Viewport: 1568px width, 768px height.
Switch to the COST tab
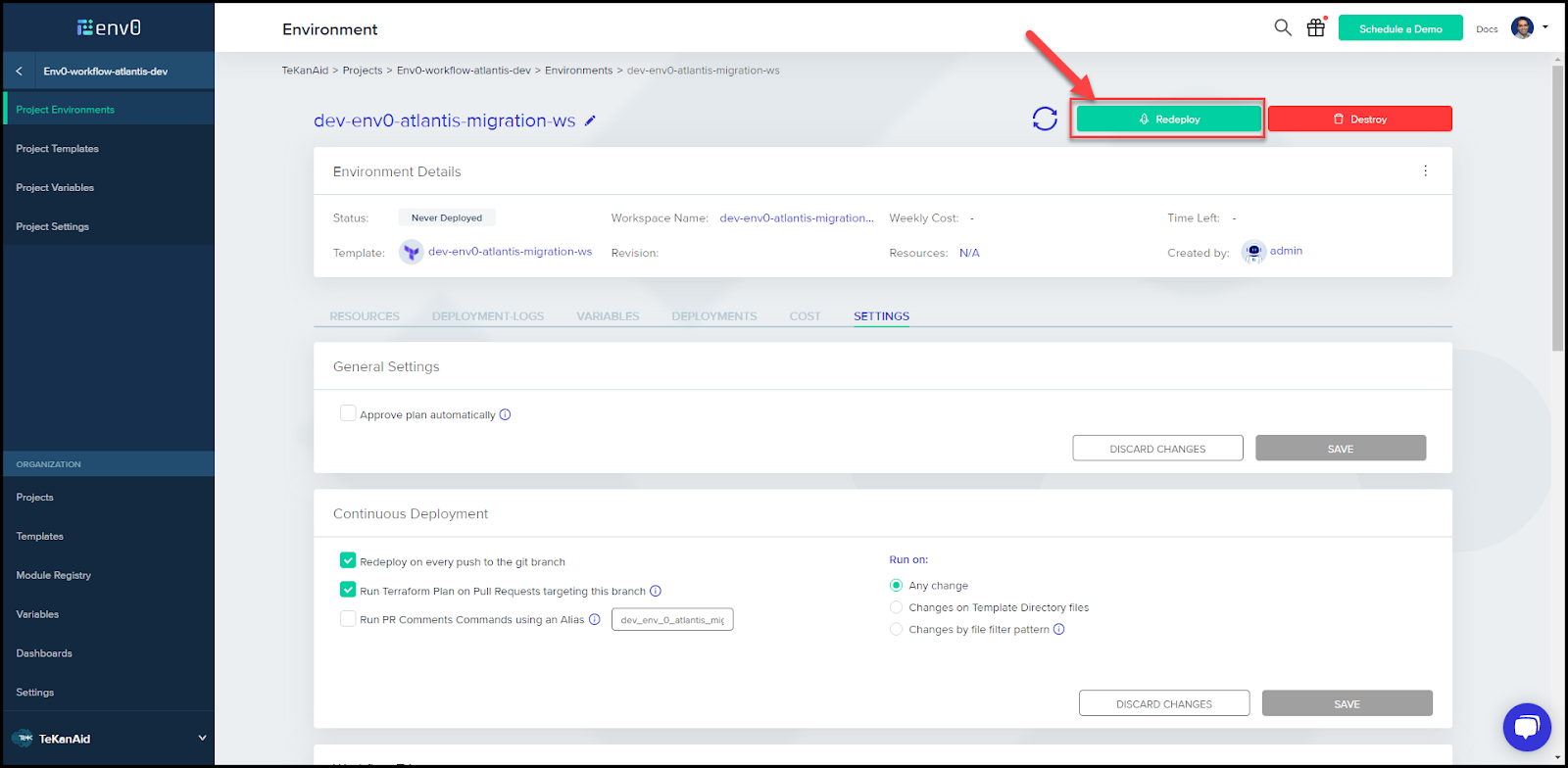coord(806,316)
